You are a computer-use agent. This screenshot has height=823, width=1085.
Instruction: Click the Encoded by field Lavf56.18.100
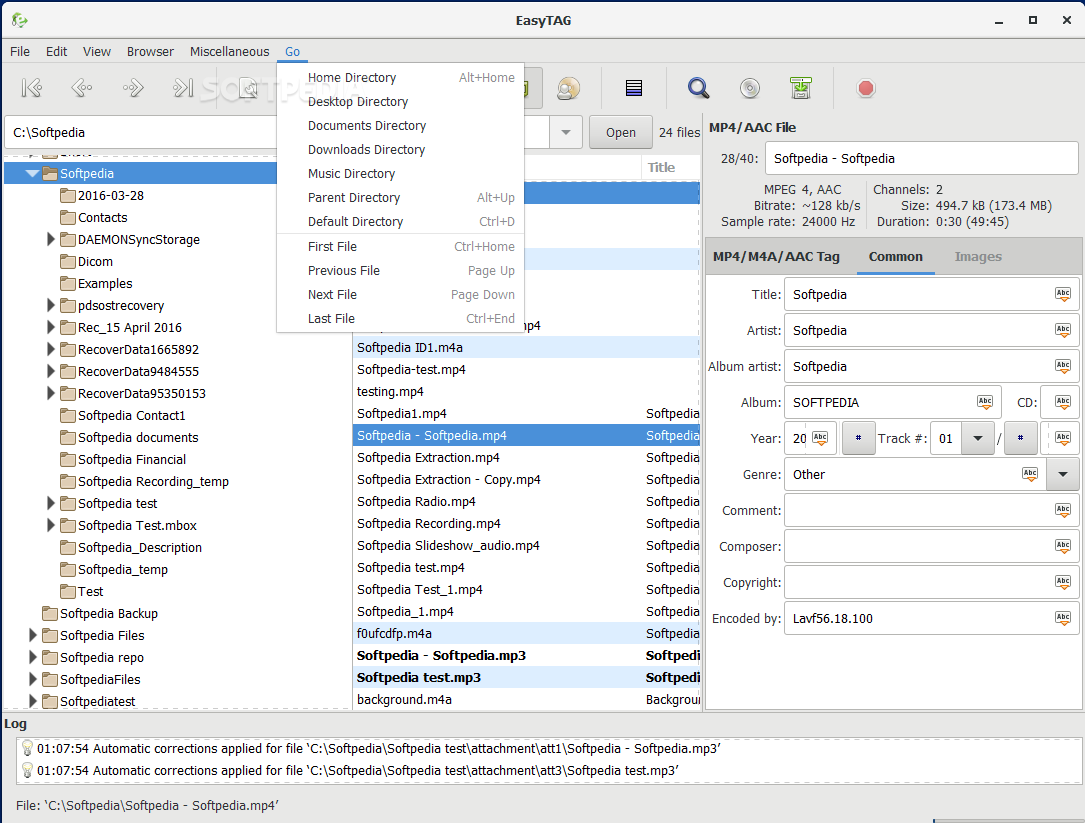(x=931, y=618)
